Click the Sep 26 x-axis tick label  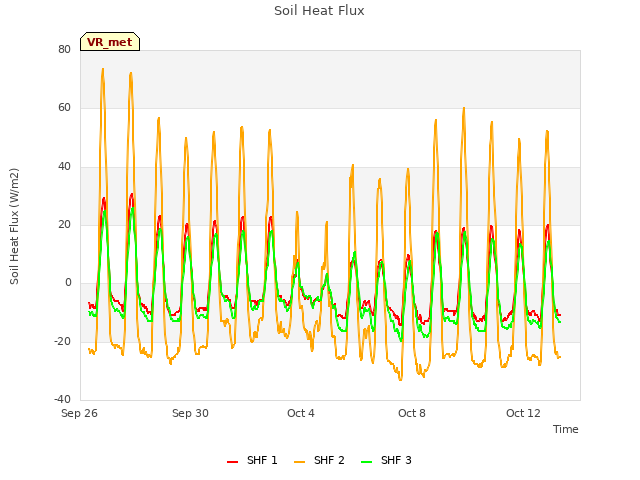click(x=80, y=413)
